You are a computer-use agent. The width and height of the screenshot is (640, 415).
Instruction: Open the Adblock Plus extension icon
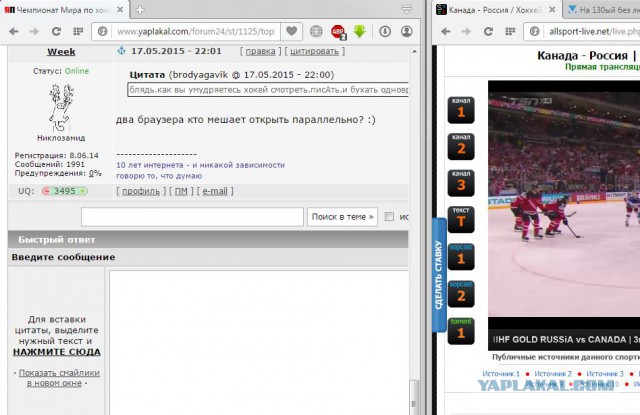tap(338, 32)
